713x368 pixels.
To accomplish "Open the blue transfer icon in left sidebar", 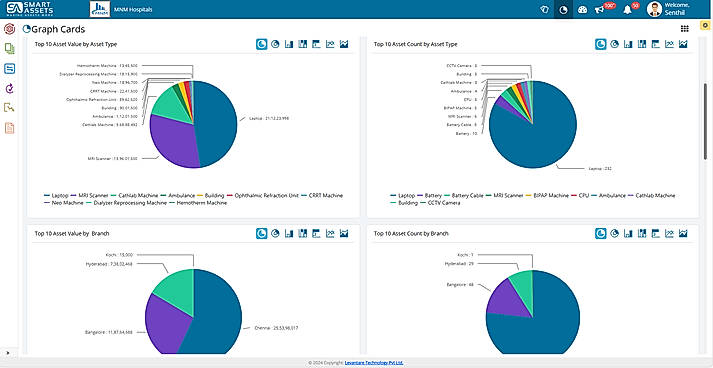I will 9,69.
